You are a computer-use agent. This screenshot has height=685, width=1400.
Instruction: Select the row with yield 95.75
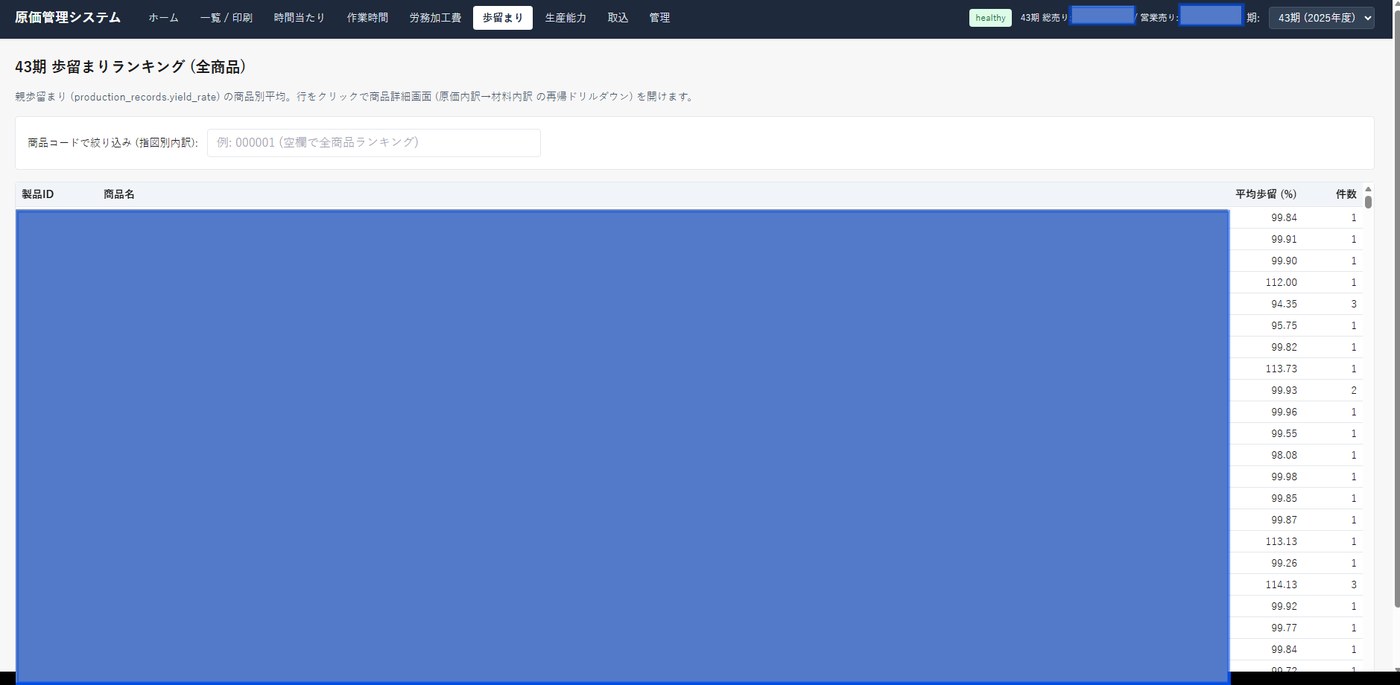(x=689, y=326)
